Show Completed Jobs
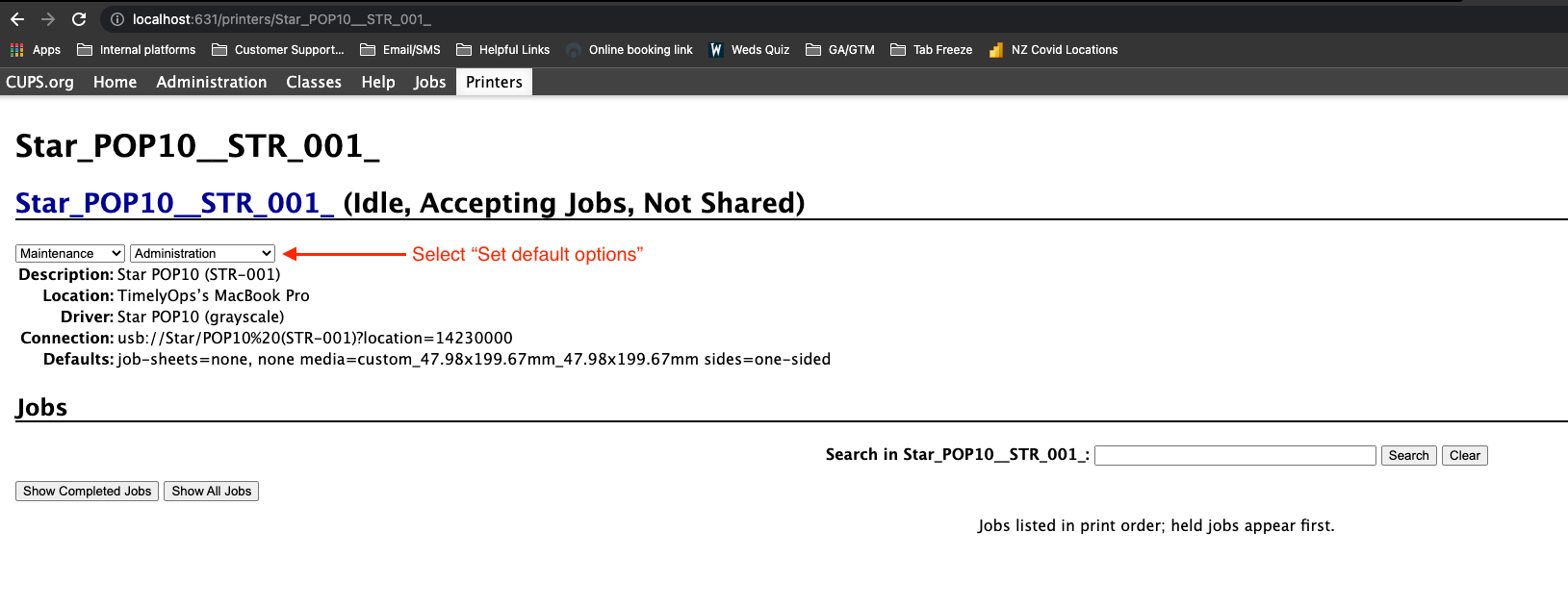 (x=88, y=491)
